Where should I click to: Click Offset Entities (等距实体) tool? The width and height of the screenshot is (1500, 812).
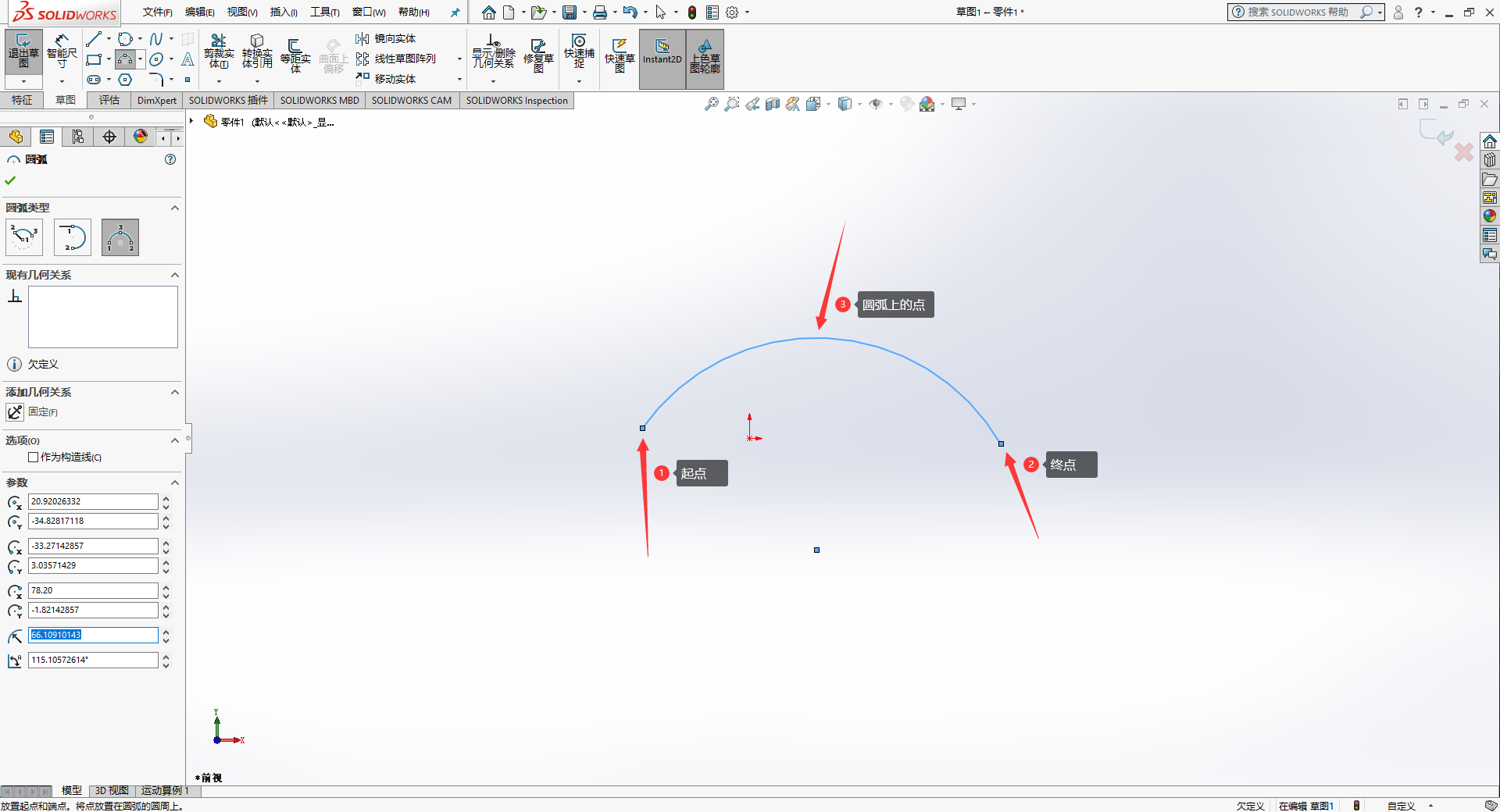click(295, 55)
